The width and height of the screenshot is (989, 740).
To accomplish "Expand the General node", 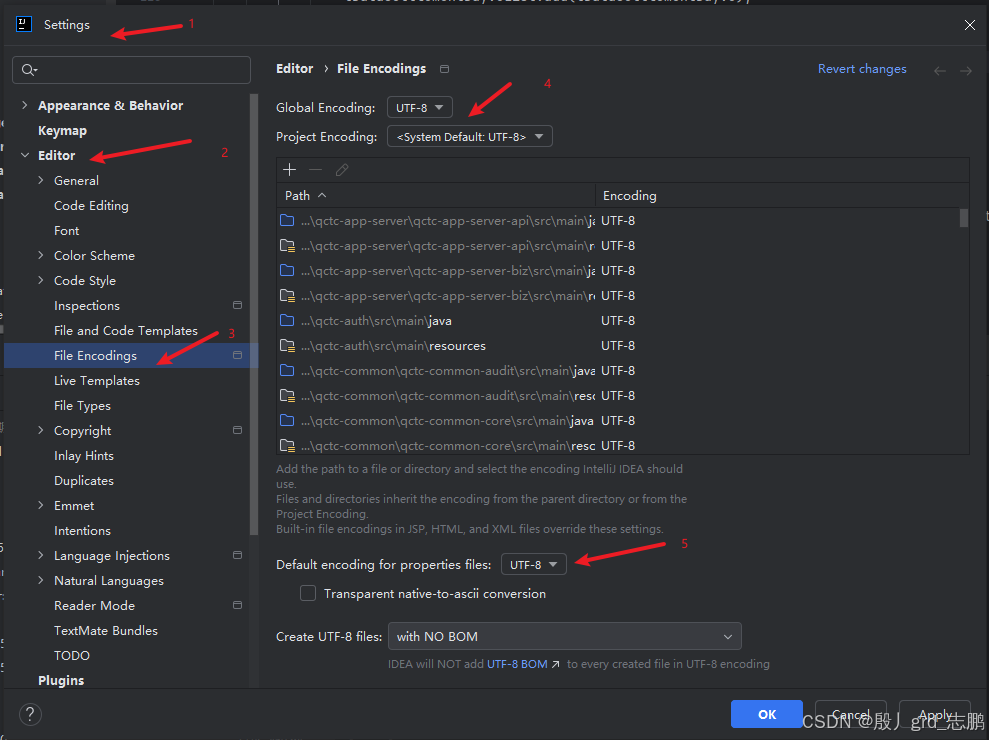I will [41, 180].
